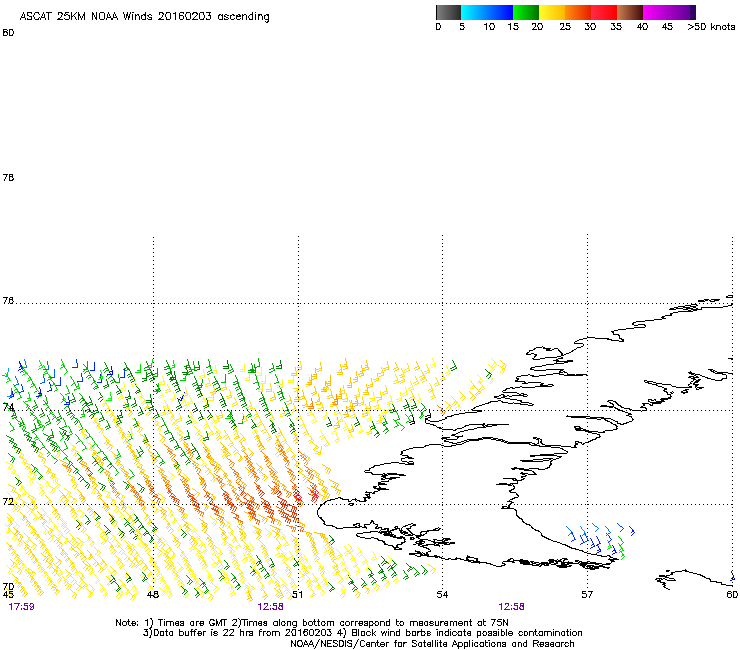The width and height of the screenshot is (740, 650).
Task: Click the "45" label under the color bar
Action: [667, 27]
